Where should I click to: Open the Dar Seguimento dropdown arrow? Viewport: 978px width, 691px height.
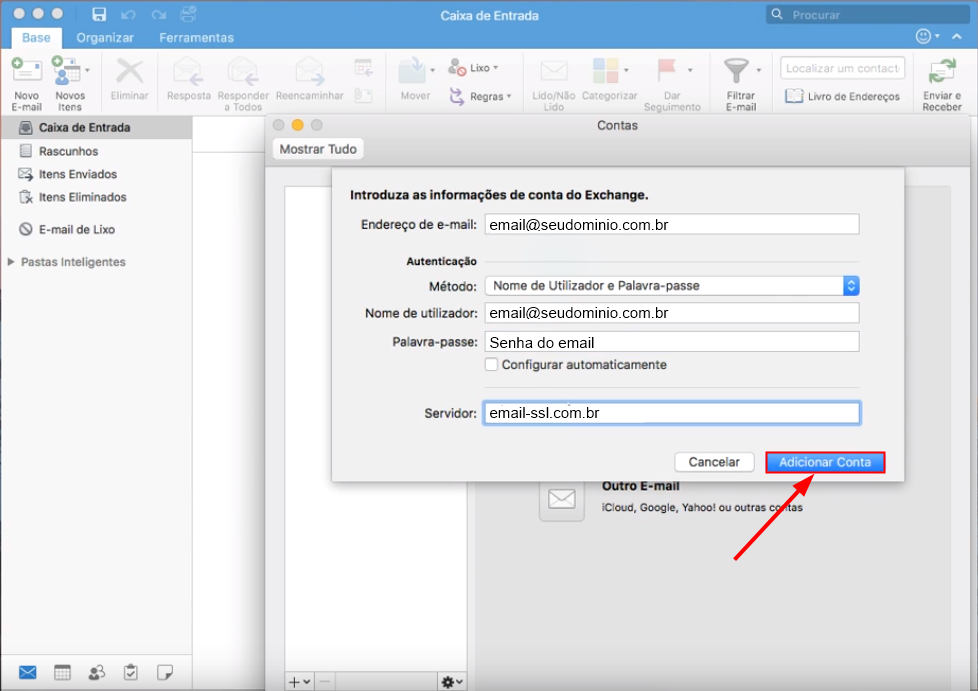[x=690, y=70]
